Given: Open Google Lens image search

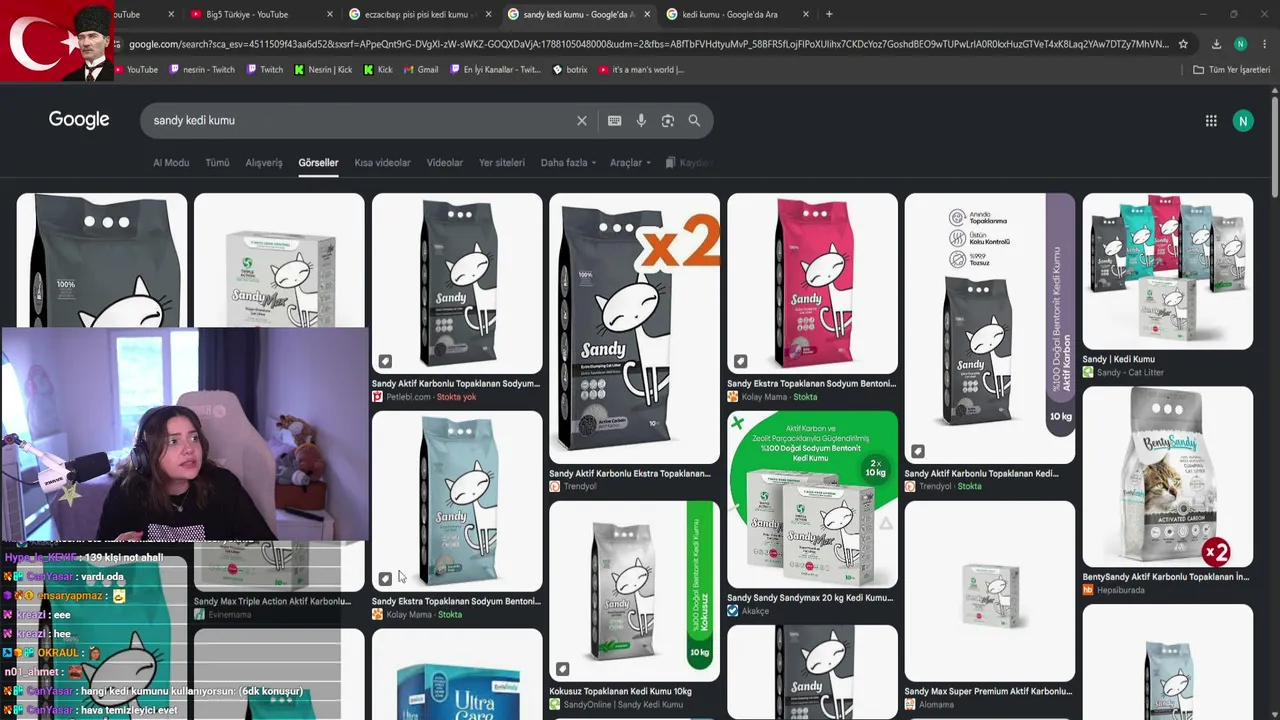Looking at the screenshot, I should click(668, 121).
